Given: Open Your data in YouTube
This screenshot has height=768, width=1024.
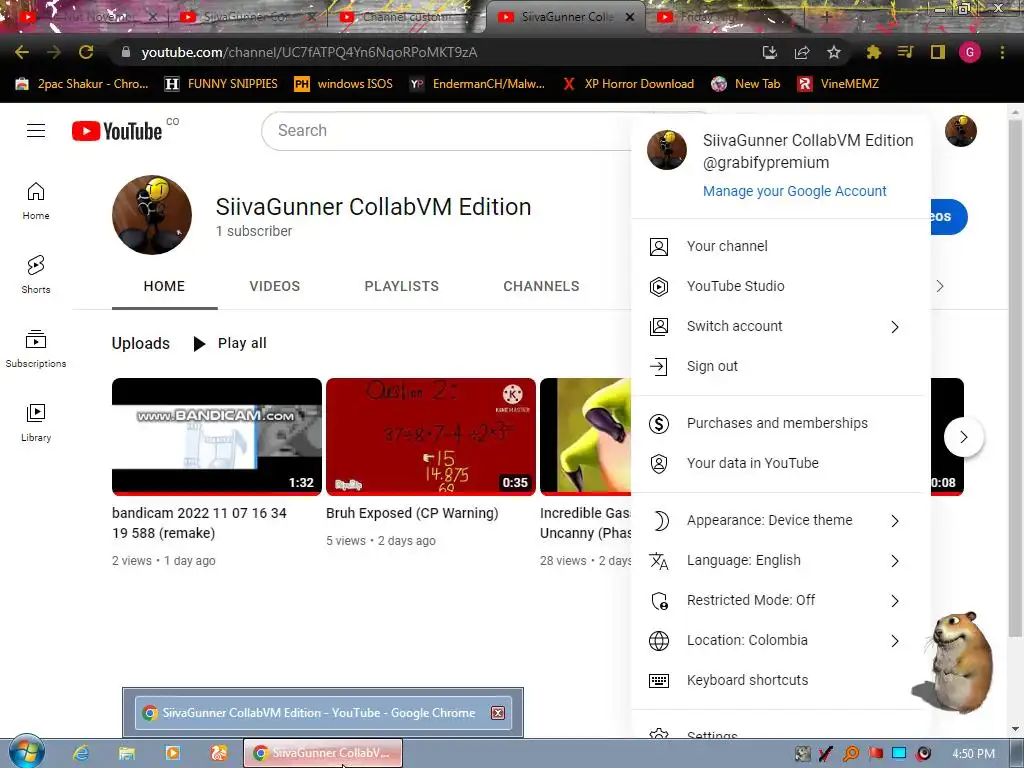Looking at the screenshot, I should pyautogui.click(x=781, y=463).
